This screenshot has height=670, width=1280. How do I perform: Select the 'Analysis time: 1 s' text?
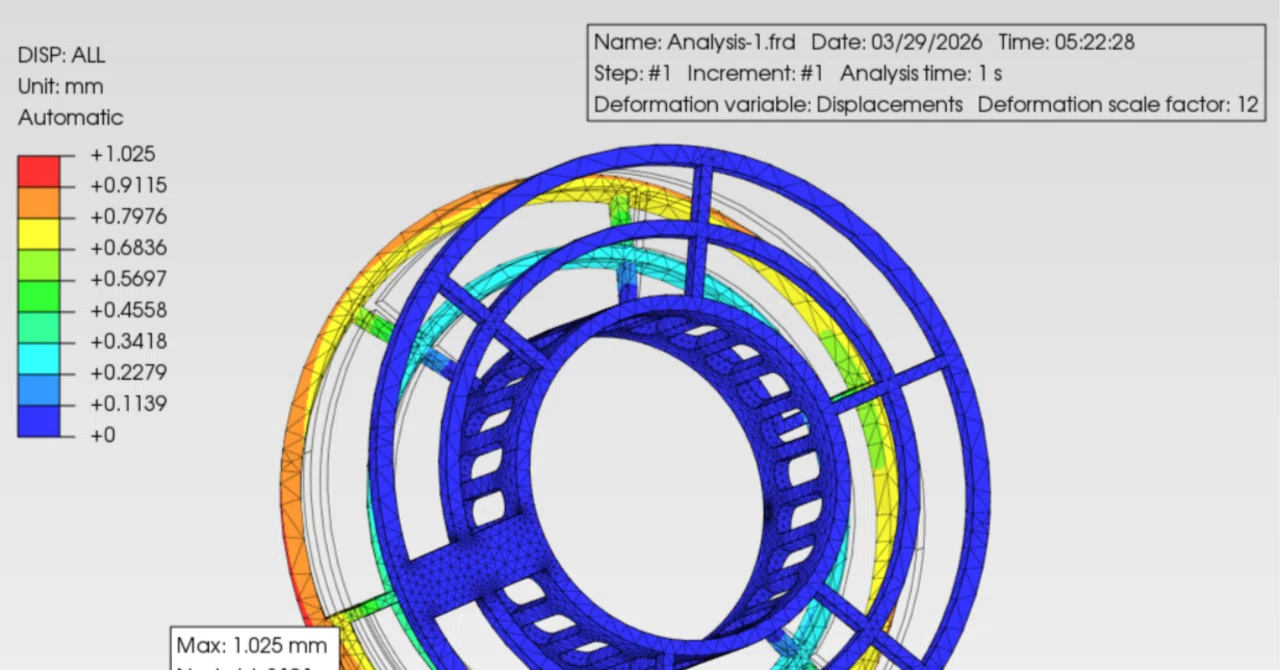click(x=921, y=73)
